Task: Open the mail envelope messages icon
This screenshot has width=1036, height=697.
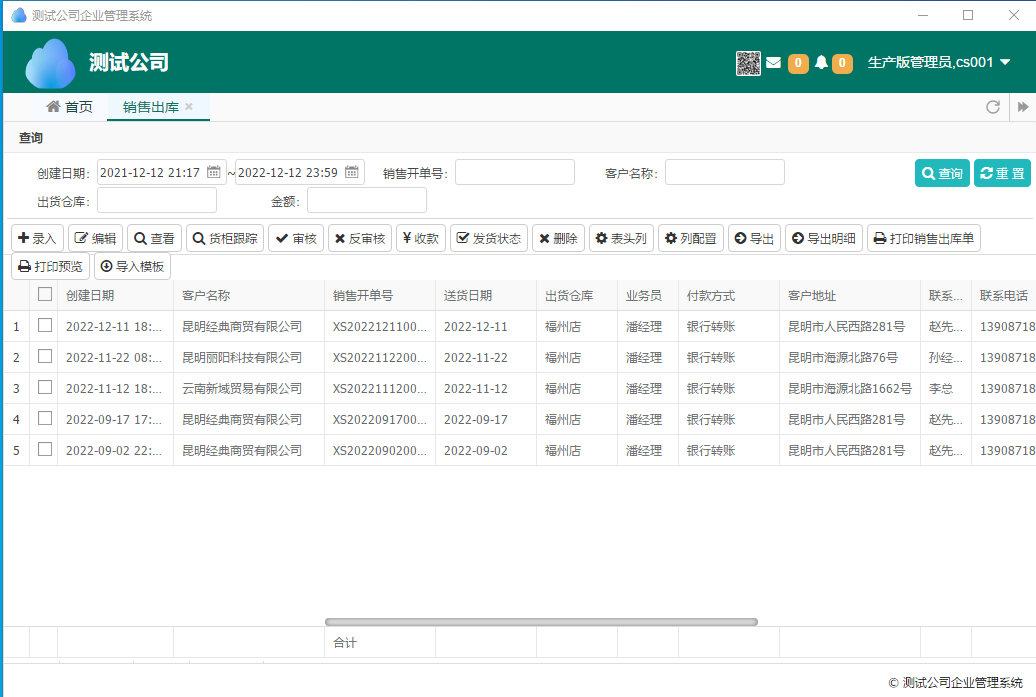Action: pyautogui.click(x=774, y=63)
